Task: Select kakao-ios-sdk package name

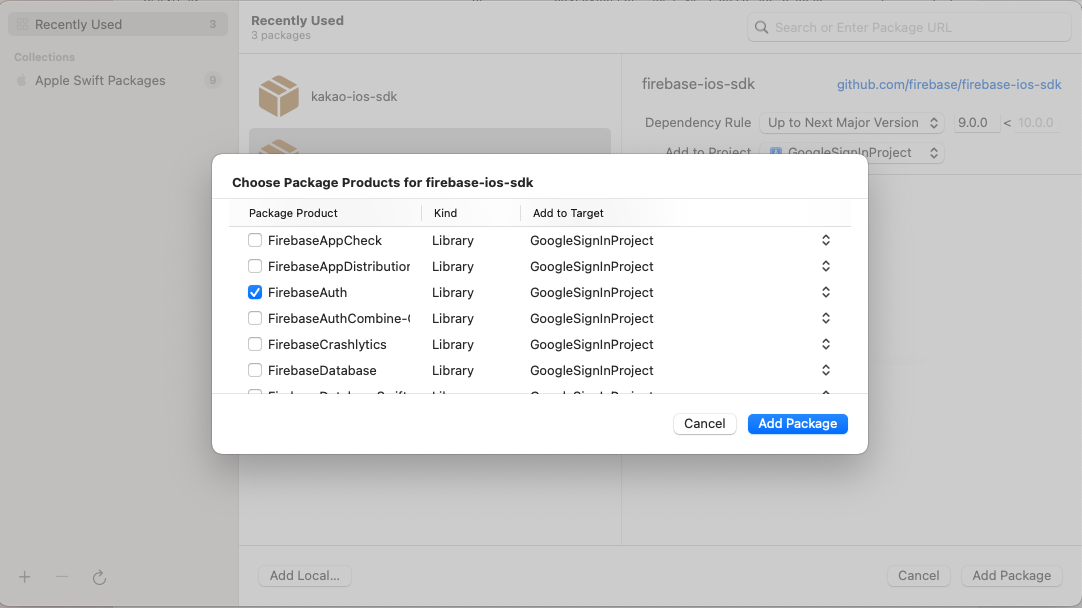Action: (354, 97)
